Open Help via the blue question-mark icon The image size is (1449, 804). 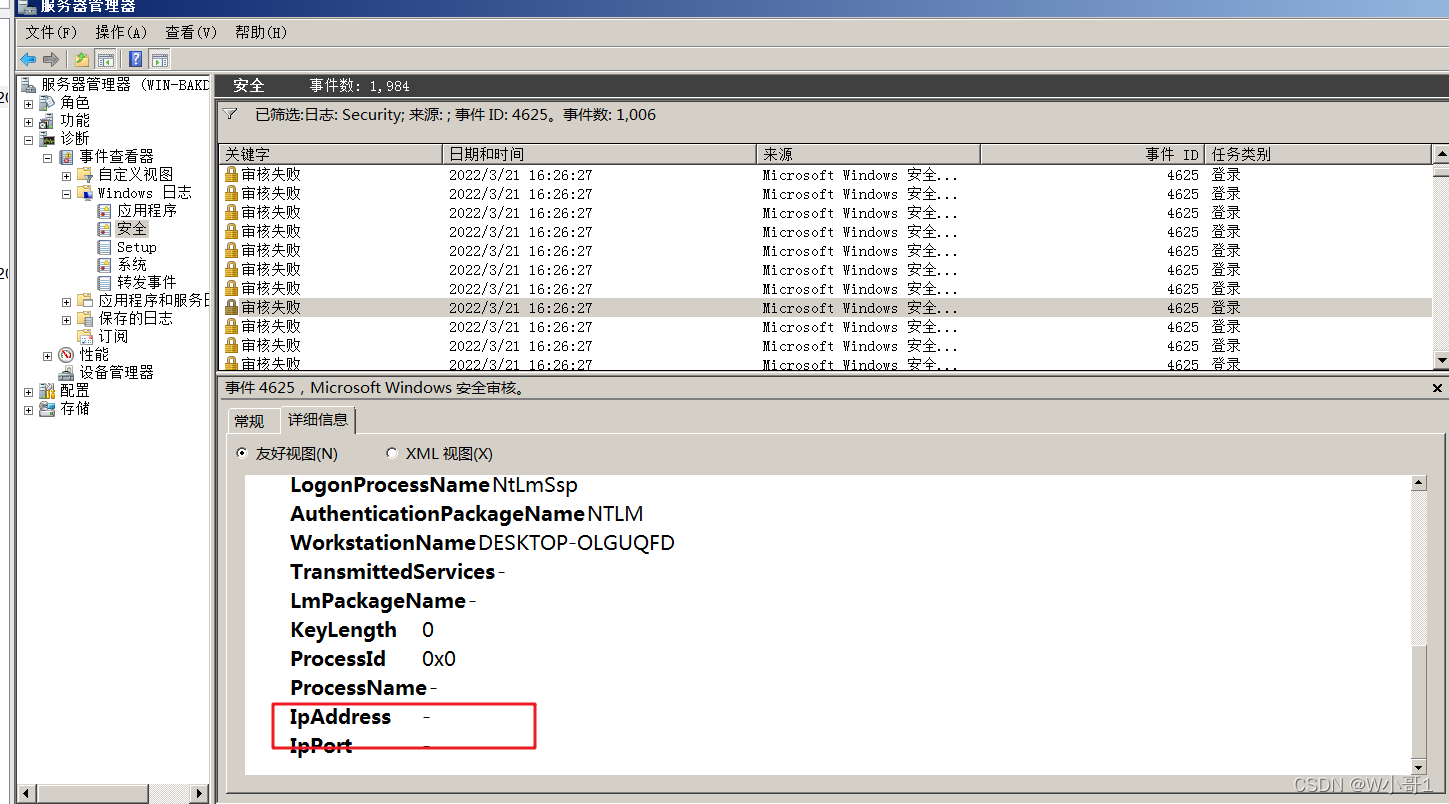[136, 59]
